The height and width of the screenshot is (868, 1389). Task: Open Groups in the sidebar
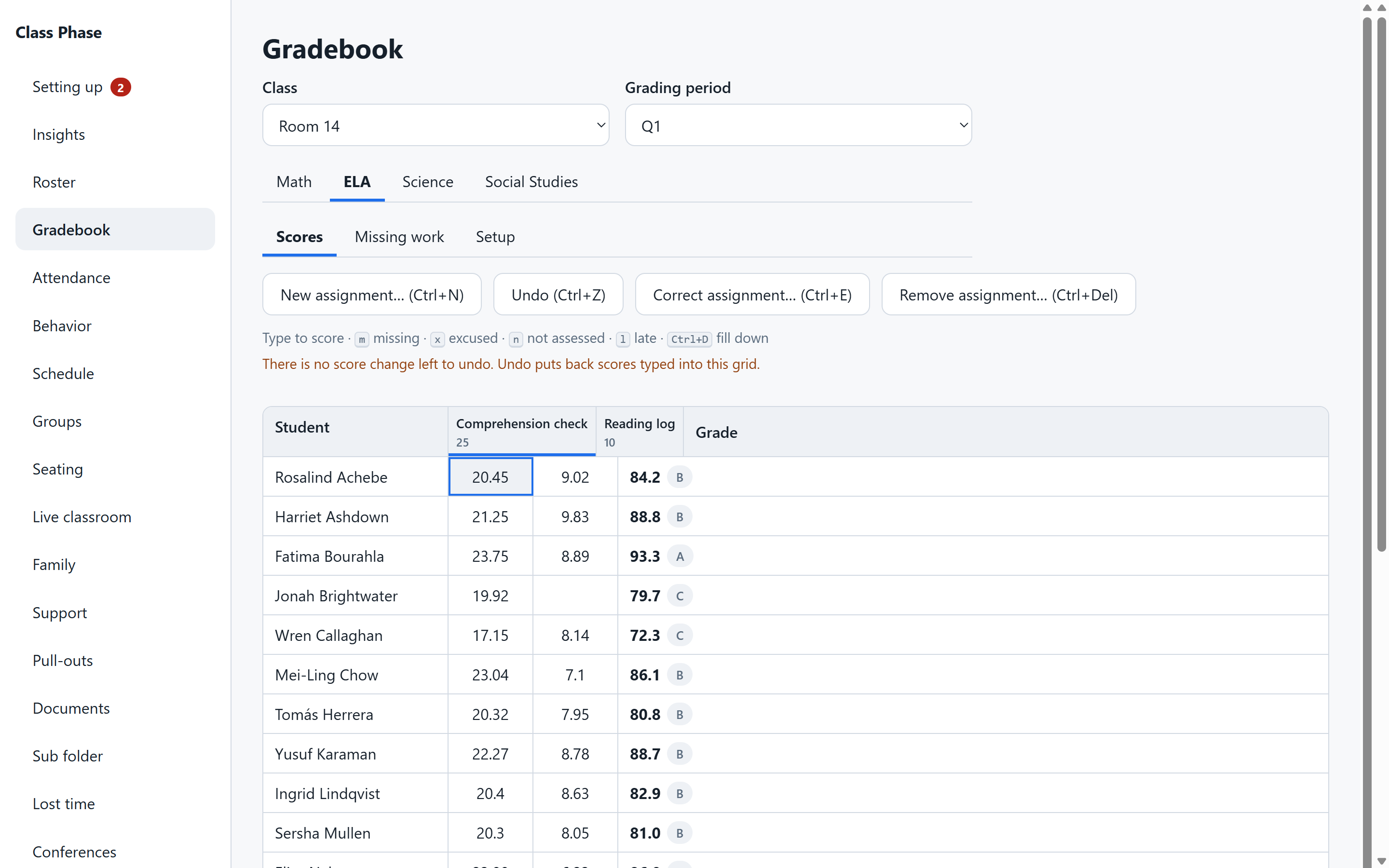(x=115, y=421)
